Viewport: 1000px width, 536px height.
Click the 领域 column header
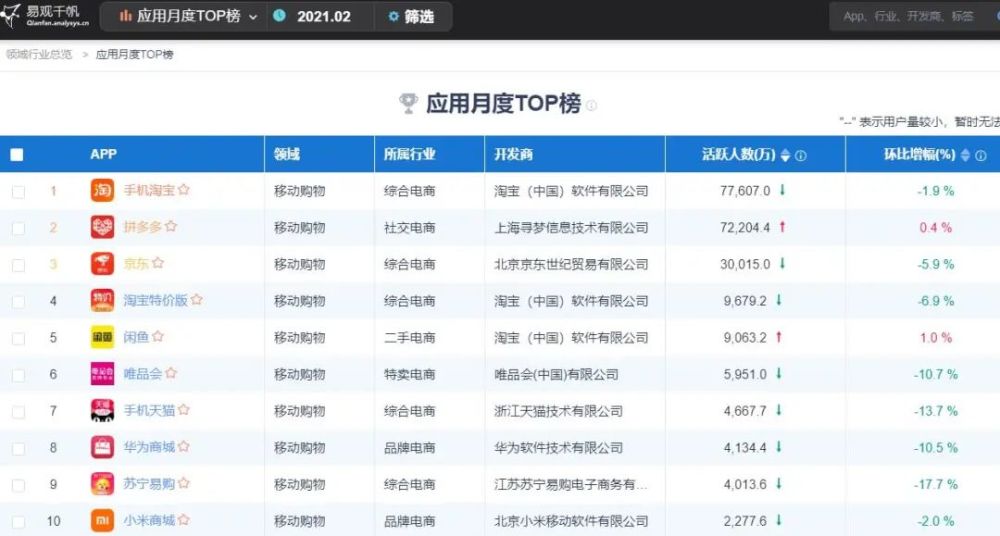click(287, 154)
